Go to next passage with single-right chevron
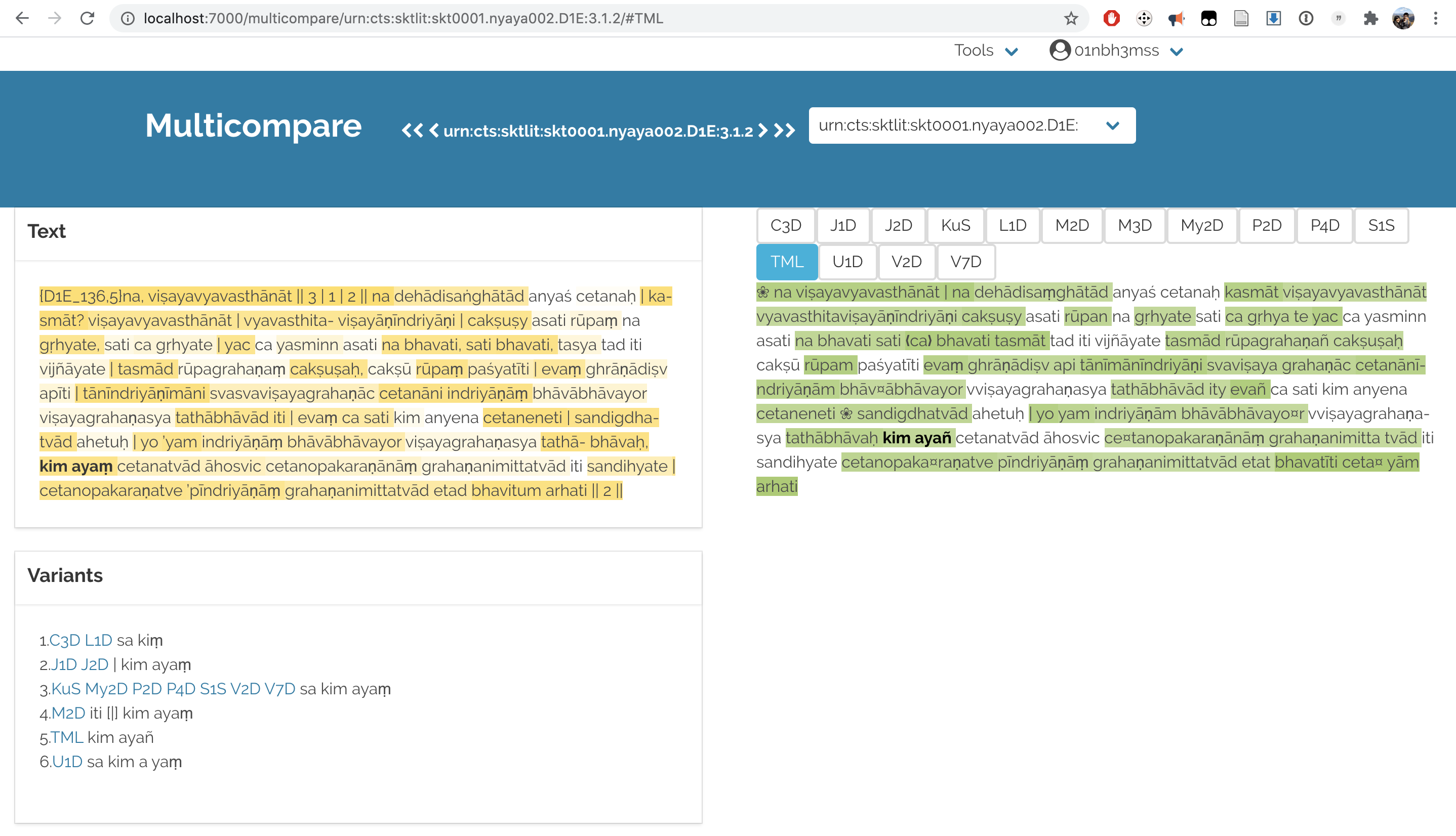Screen dimensions: 1456x836 pos(763,131)
